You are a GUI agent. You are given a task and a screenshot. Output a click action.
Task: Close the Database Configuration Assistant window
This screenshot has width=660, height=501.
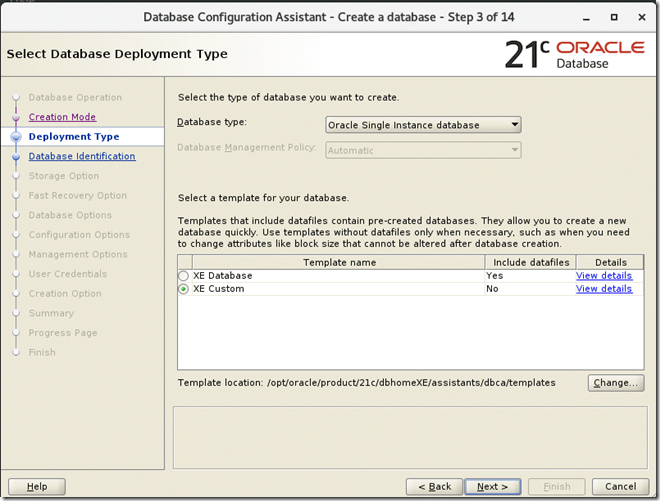pos(644,17)
